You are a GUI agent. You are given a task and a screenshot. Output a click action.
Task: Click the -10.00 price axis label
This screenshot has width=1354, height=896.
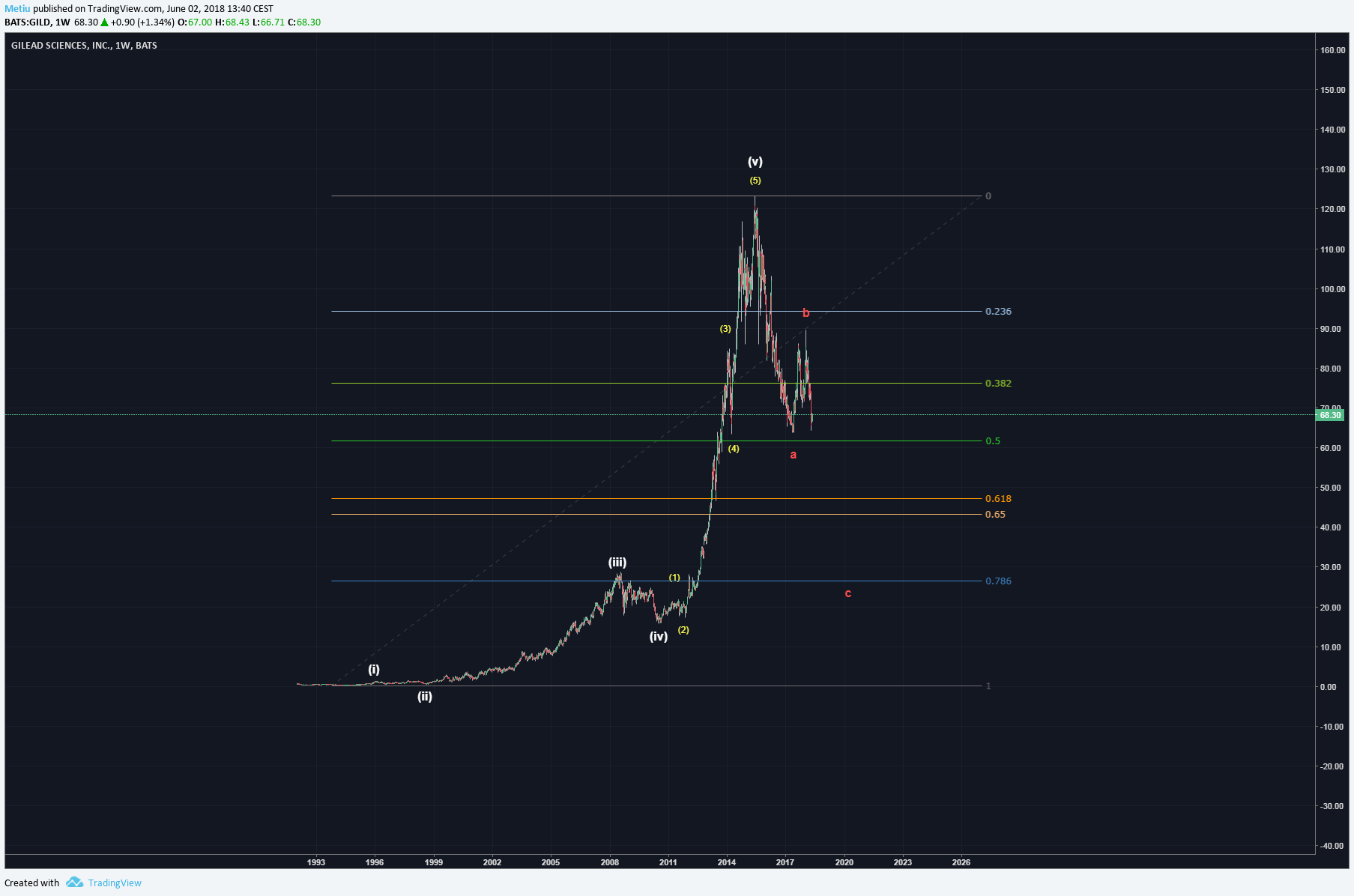[1332, 727]
